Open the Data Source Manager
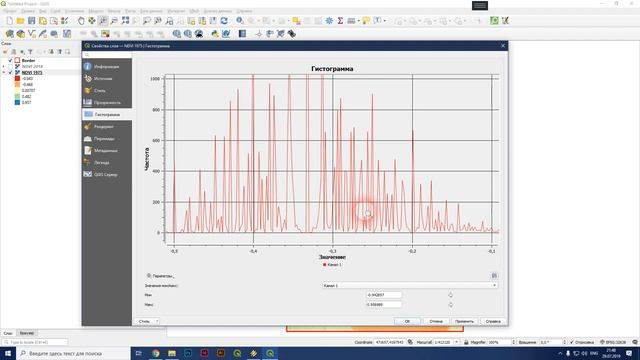Viewport: 640px width, 360px height. [x=9, y=34]
